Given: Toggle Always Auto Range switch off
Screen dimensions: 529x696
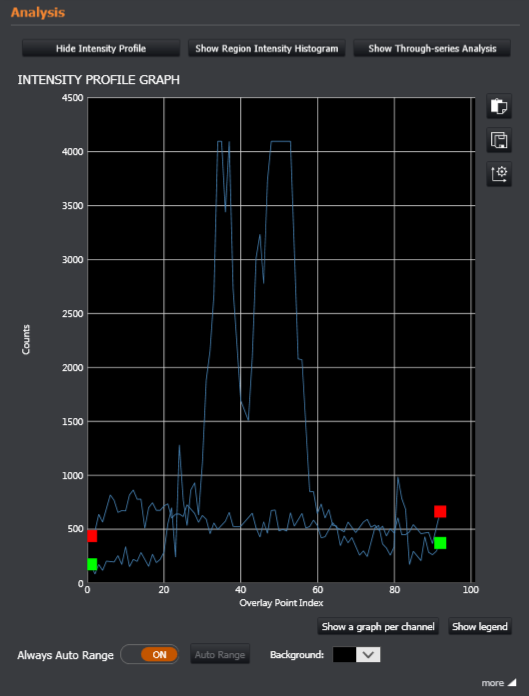Looking at the screenshot, I should pos(150,654).
